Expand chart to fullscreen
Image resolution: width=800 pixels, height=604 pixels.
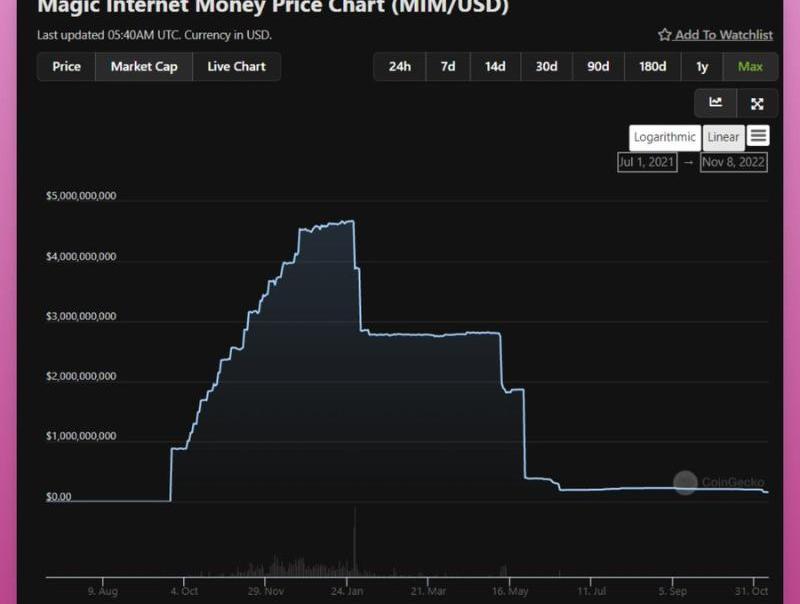757,104
